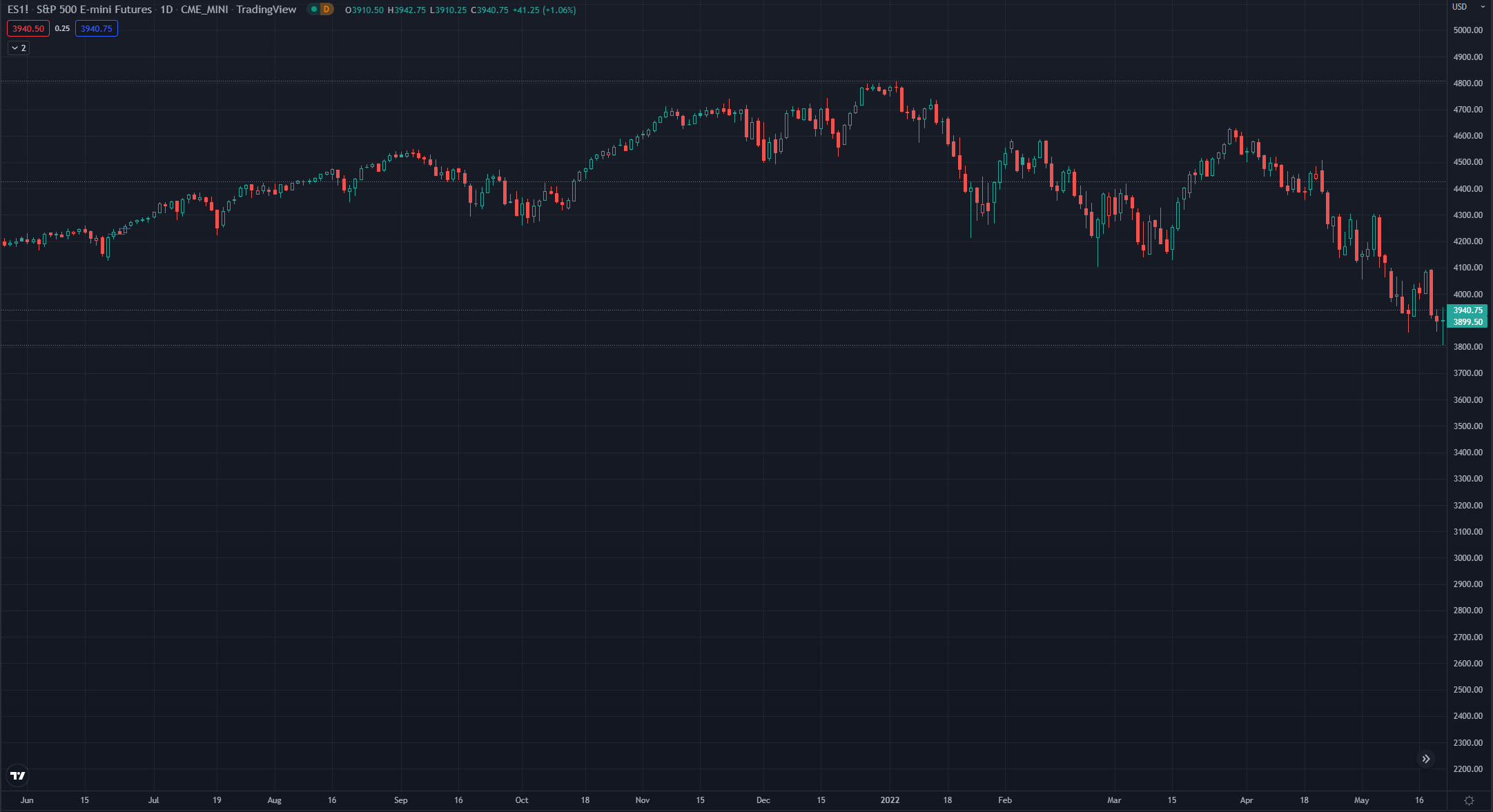Screen dimensions: 1493x812
Task: Click the 1D interval in chart title
Action: pos(166,10)
